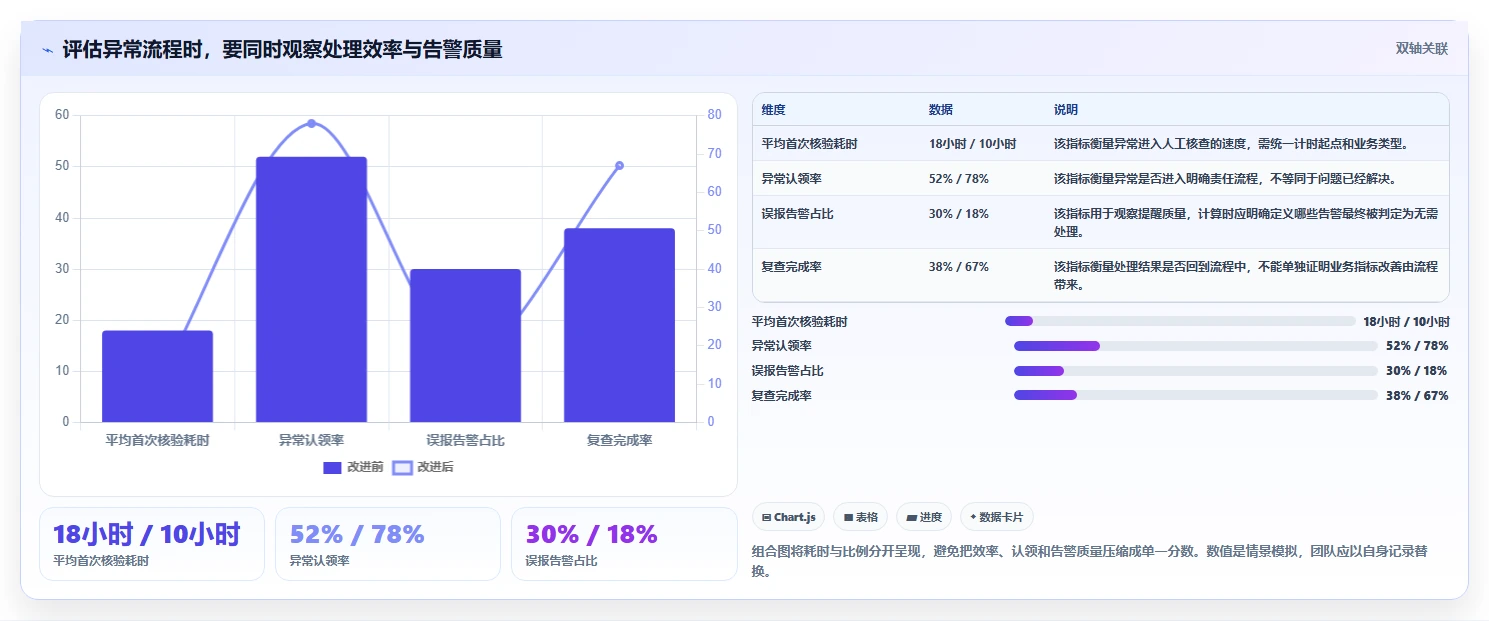Viewport: 1489px width, 621px height.
Task: Click the icon inside the Chart.js tag
Action: point(766,517)
